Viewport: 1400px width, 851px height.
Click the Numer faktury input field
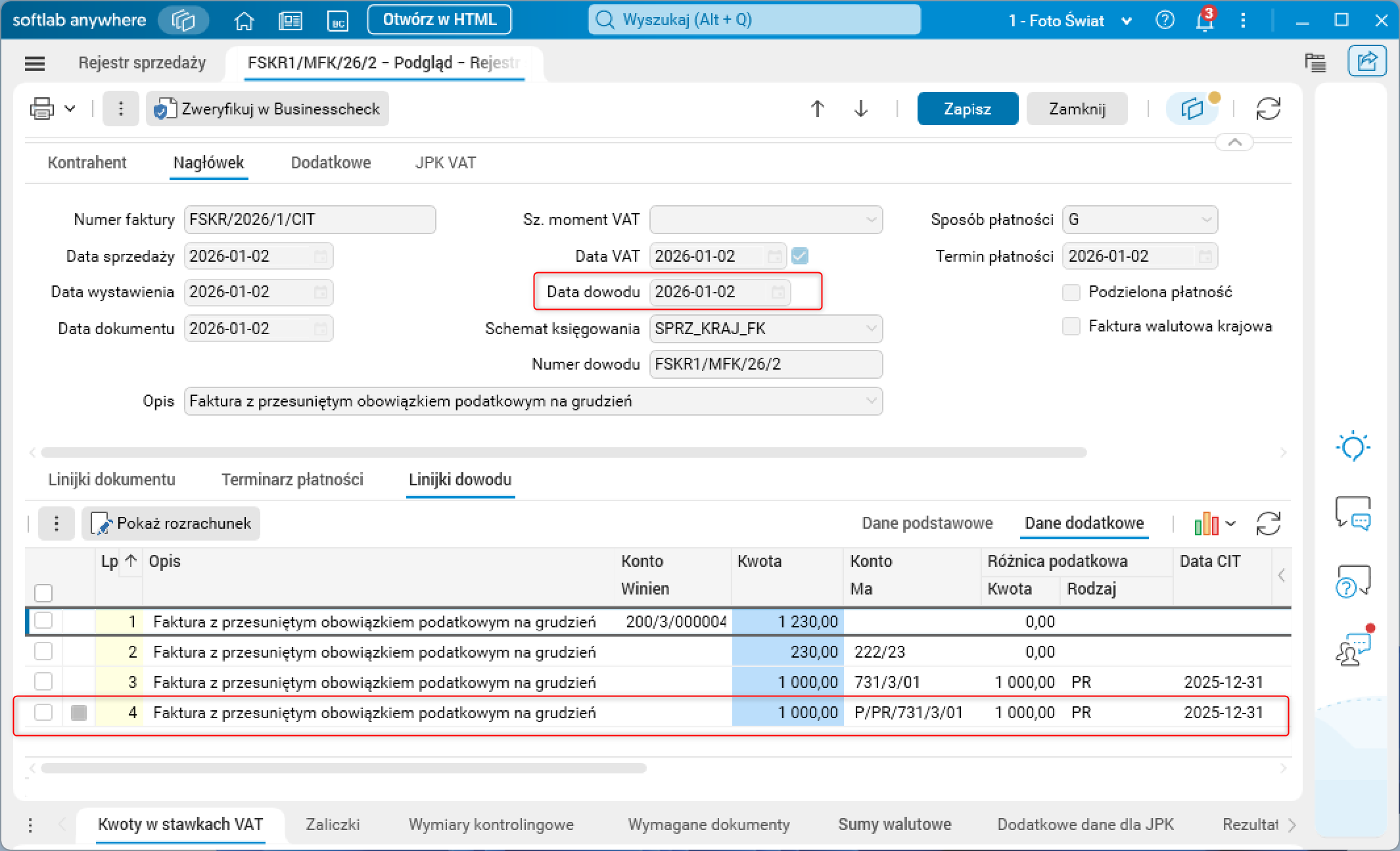click(x=310, y=220)
